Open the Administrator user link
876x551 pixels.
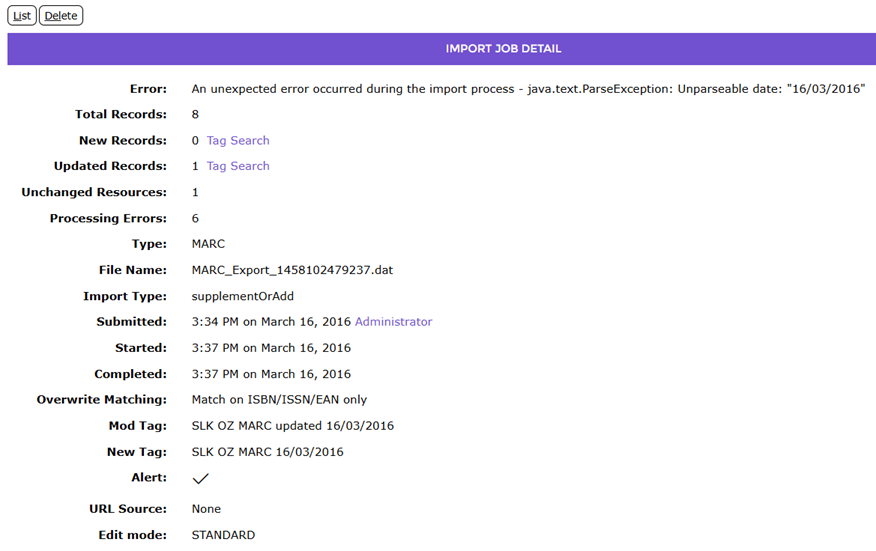[393, 322]
